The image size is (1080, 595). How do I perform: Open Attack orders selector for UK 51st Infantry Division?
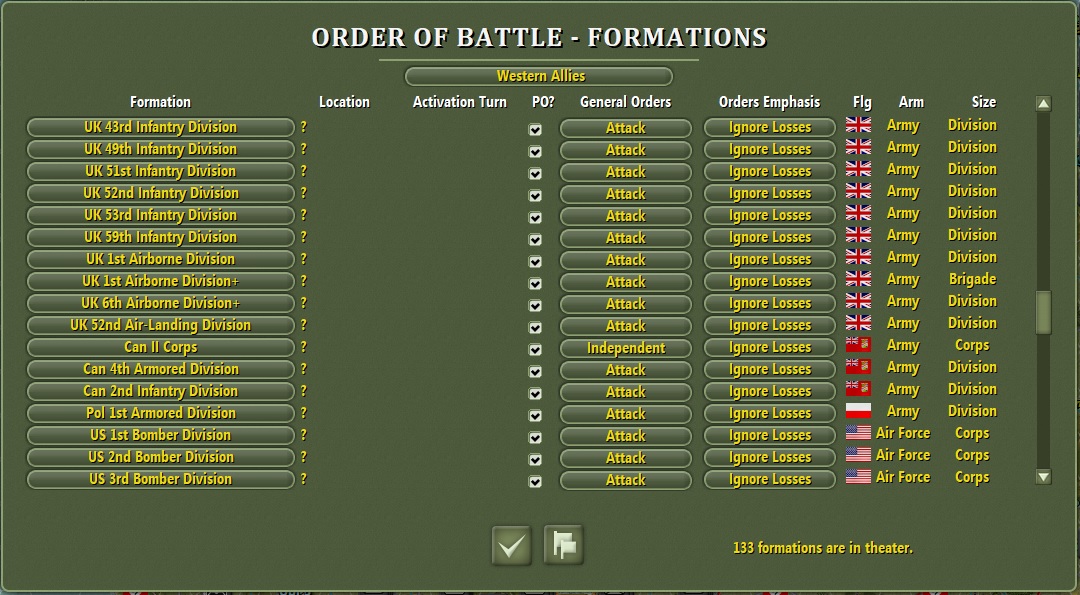tap(625, 172)
